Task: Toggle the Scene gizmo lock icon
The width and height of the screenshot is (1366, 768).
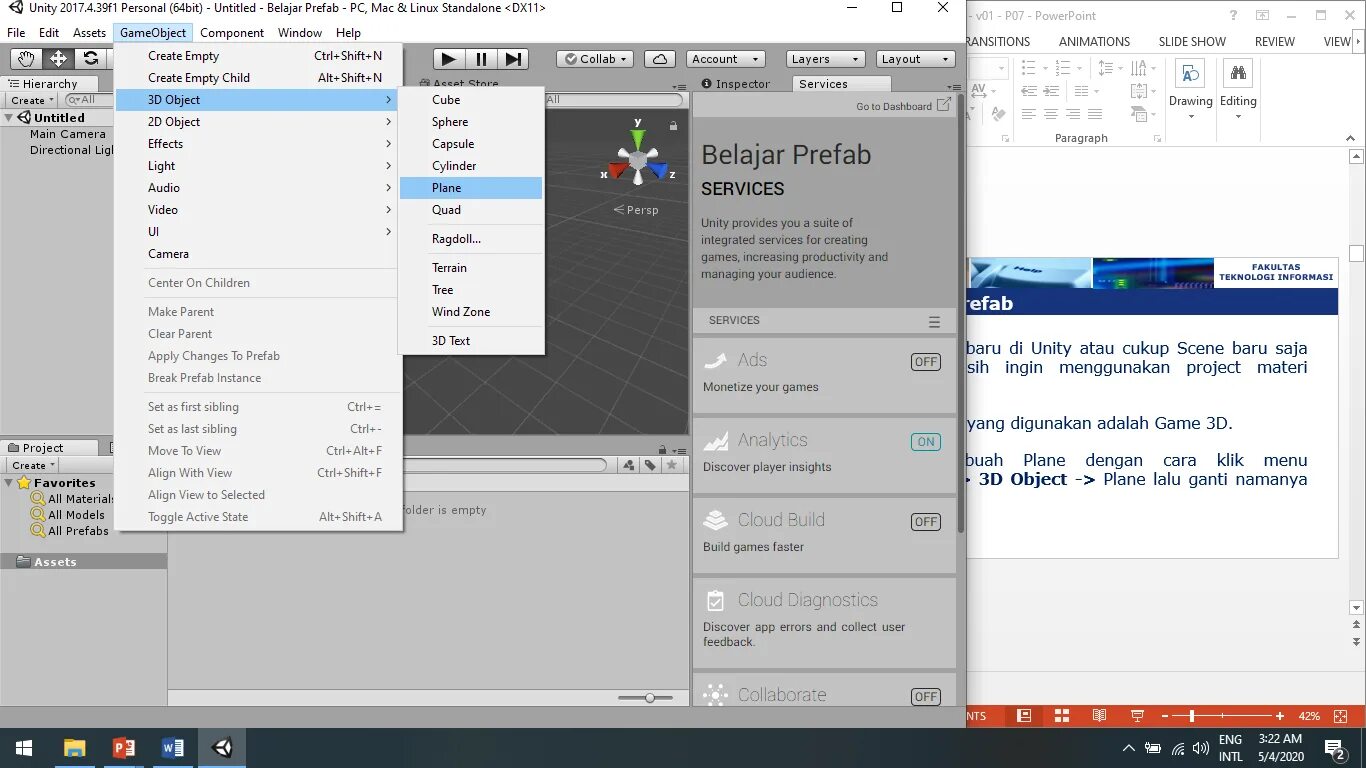Action: (673, 126)
